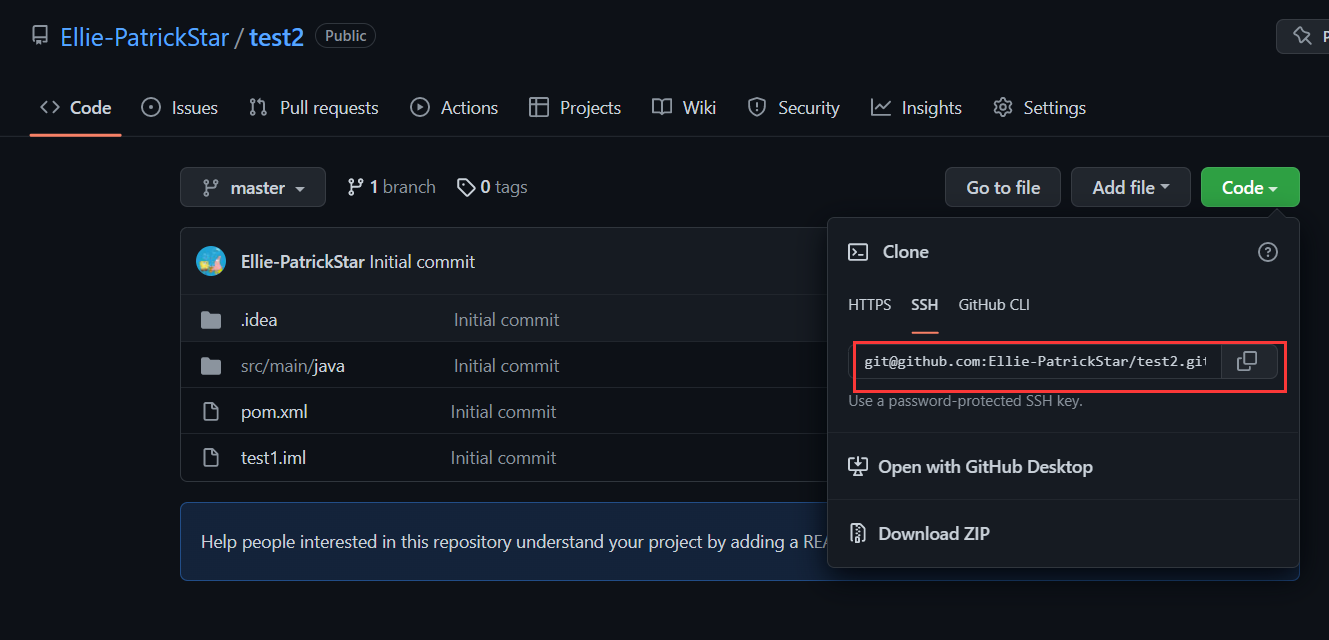Expand the master branch dropdown

(253, 187)
